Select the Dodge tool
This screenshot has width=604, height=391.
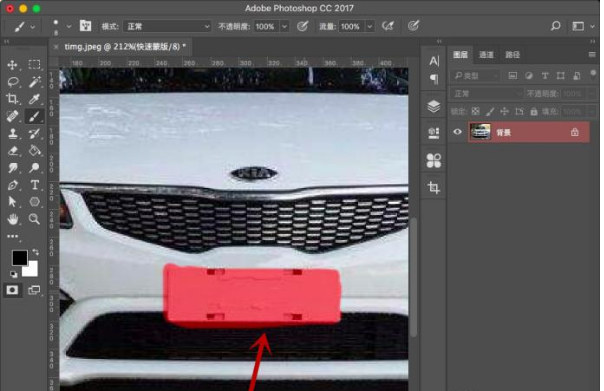click(x=34, y=168)
